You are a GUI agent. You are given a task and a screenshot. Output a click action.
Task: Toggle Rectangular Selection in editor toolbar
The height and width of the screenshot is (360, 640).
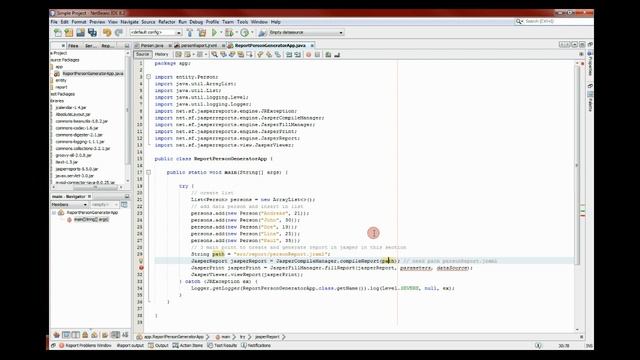249,55
